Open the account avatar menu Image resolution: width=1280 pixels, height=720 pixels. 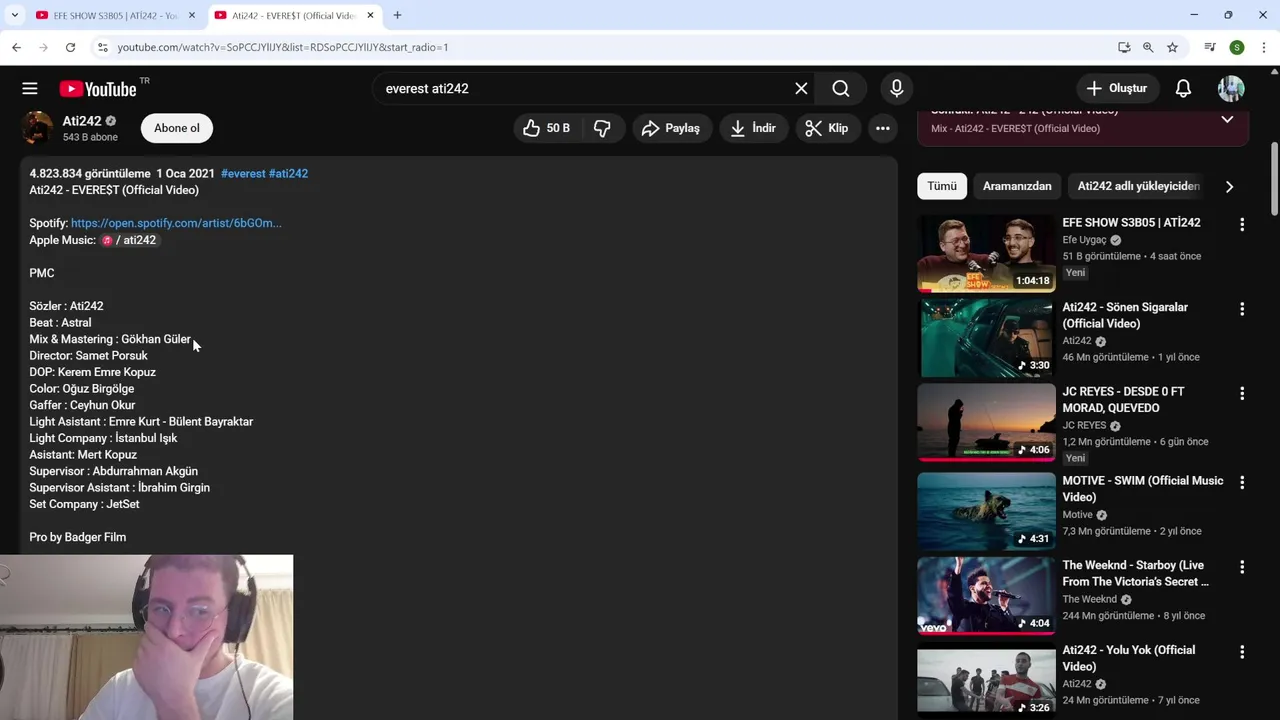[x=1231, y=89]
